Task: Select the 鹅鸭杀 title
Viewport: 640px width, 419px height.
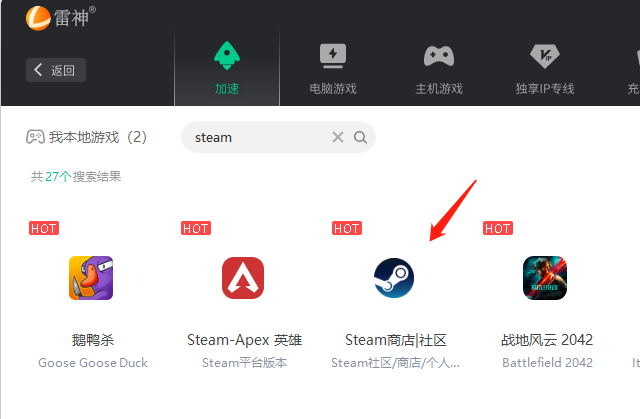Action: coord(93,340)
